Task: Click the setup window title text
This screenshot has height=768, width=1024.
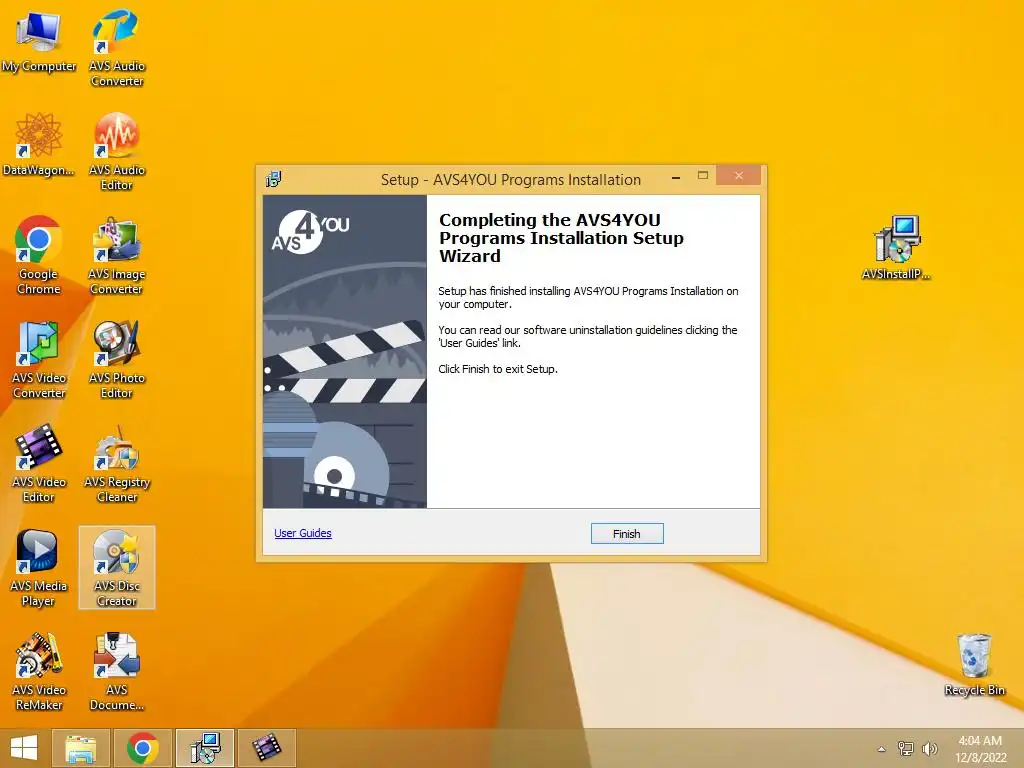Action: click(x=511, y=180)
